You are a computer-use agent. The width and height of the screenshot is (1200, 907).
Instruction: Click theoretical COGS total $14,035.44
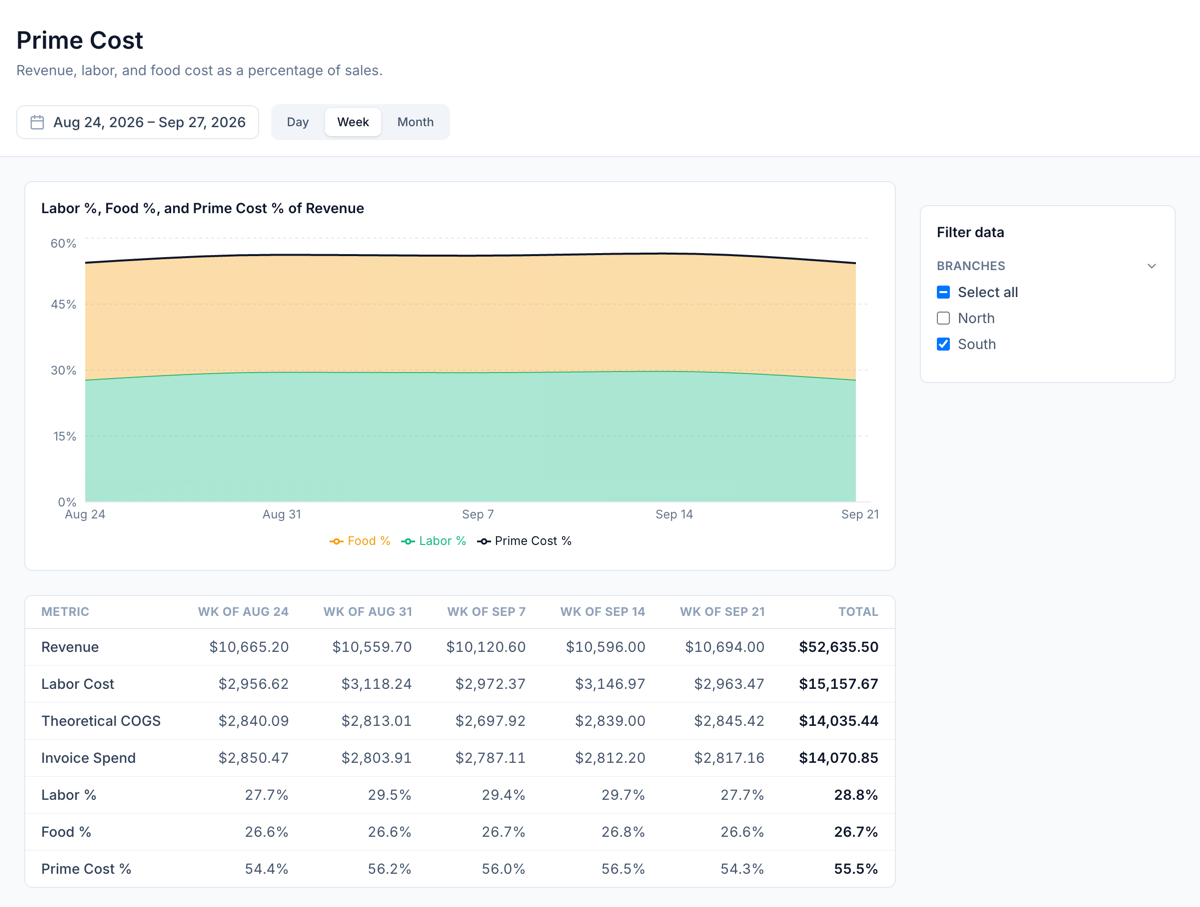(x=839, y=721)
